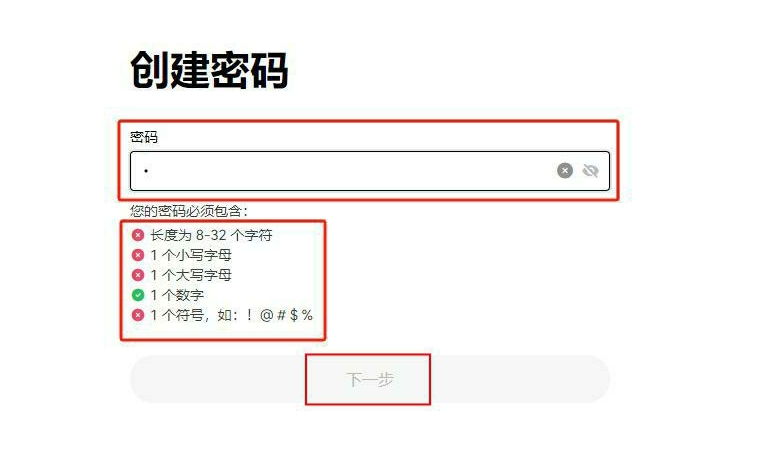This screenshot has height=461, width=759.
Task: Click the requirement text 长度为 8-32 个字符
Action: pos(211,235)
